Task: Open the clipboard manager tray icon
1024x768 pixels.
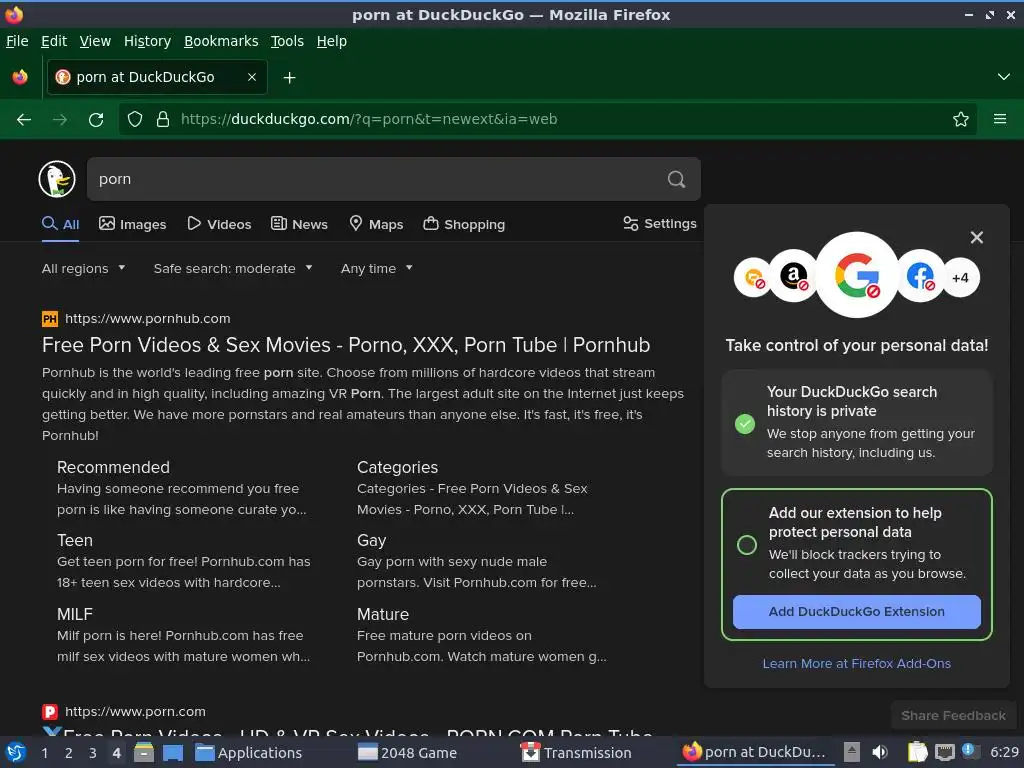Action: (x=918, y=752)
